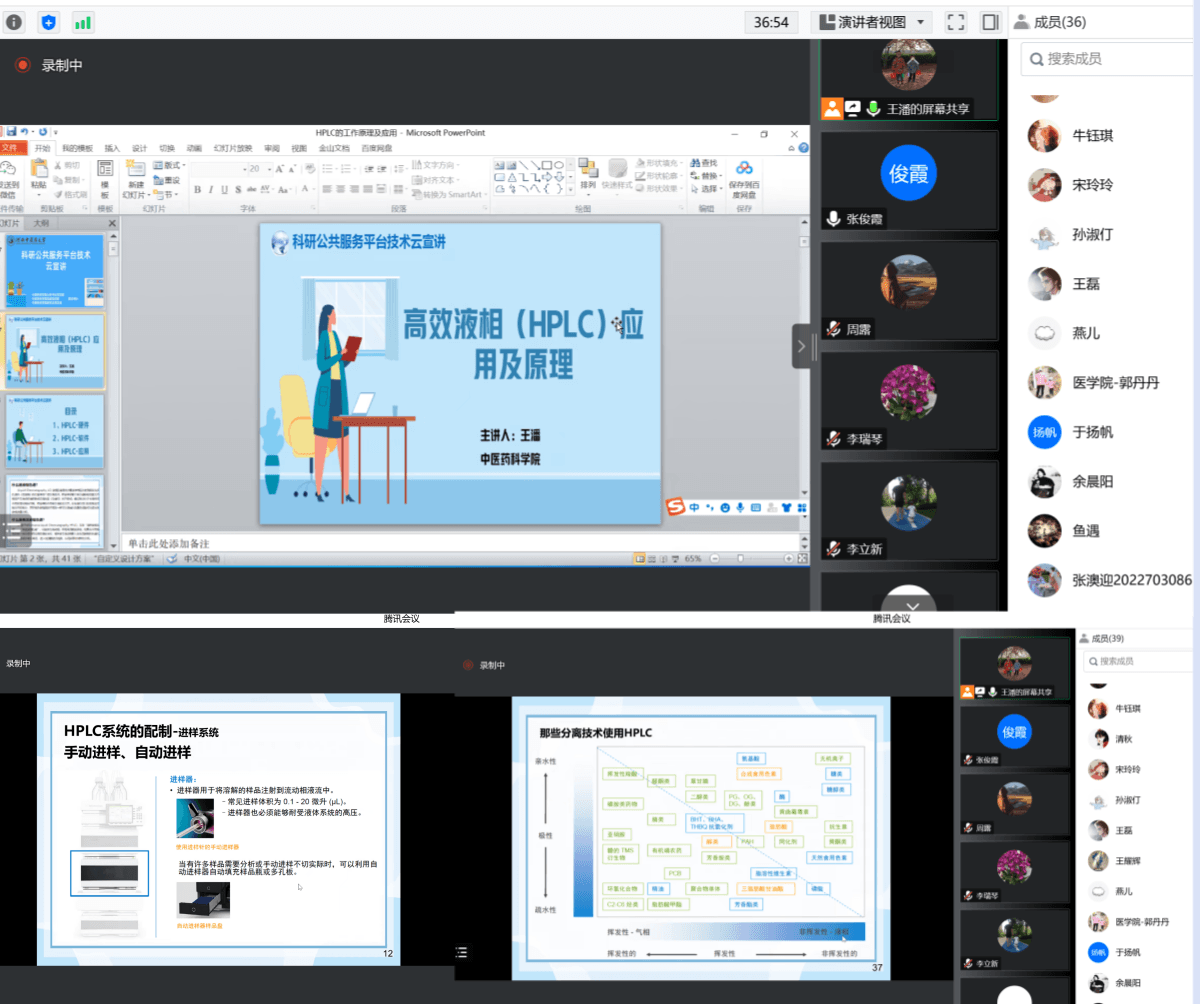Click 保存到百度网盘 cloud icon

coord(743,178)
